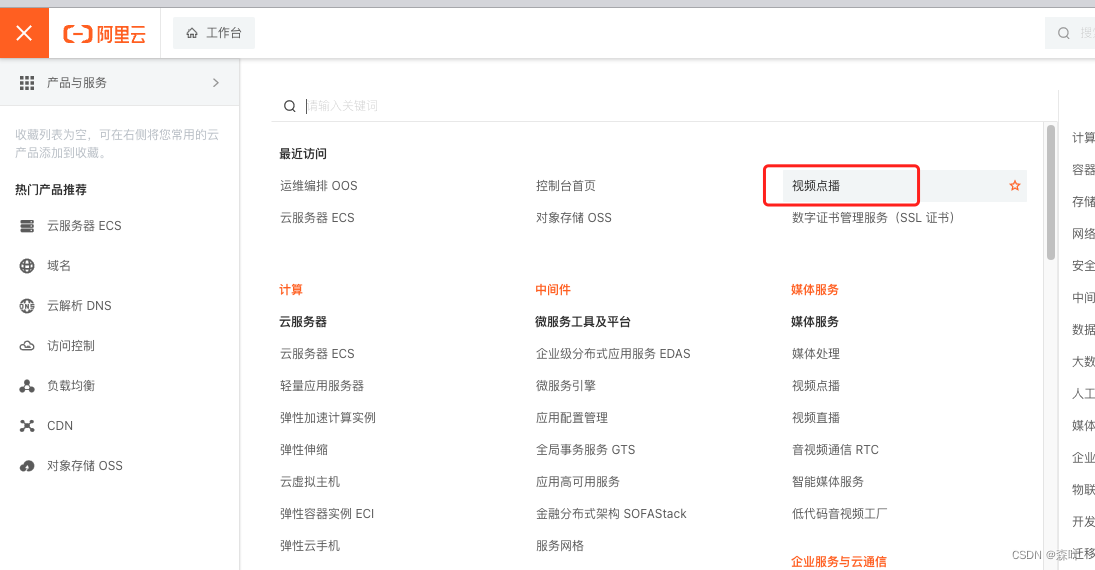The width and height of the screenshot is (1095, 570).
Task: Click the 产品与服务 grid icon
Action: [x=27, y=83]
